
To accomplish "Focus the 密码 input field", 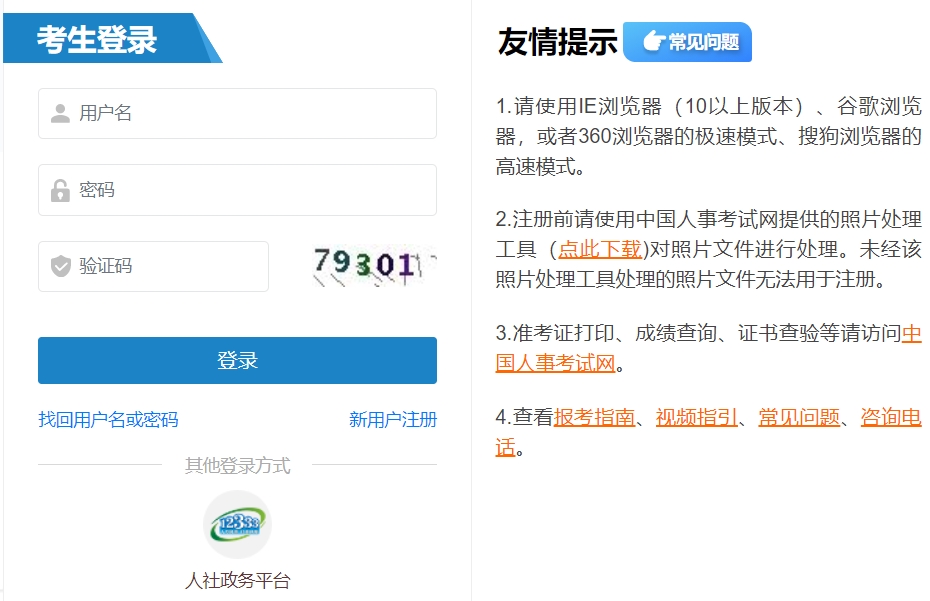I will tap(237, 190).
